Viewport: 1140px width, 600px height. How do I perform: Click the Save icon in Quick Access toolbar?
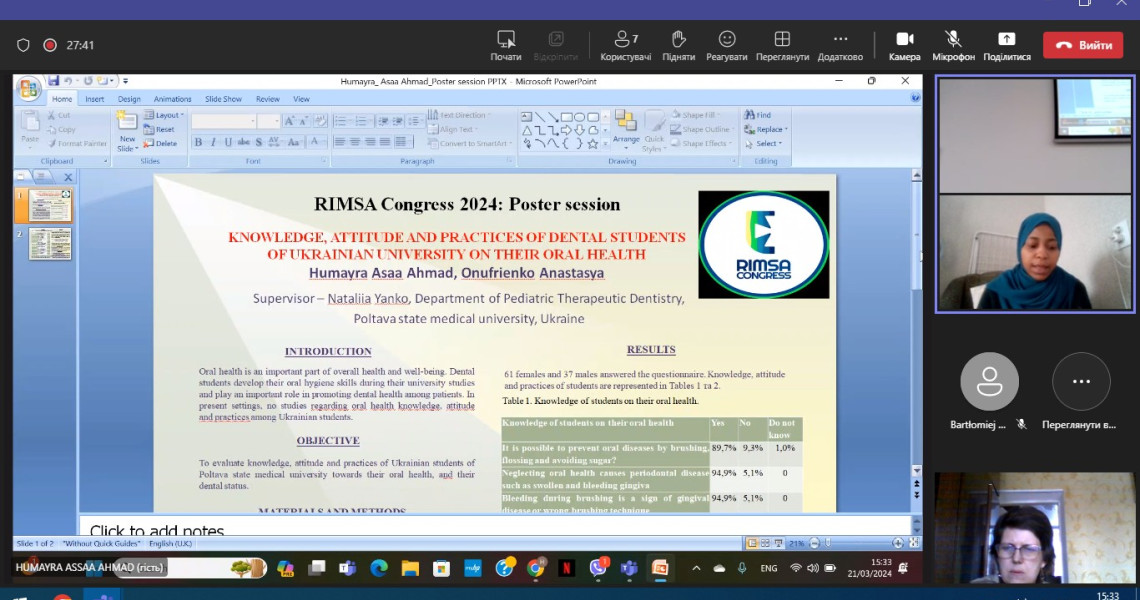coord(54,81)
